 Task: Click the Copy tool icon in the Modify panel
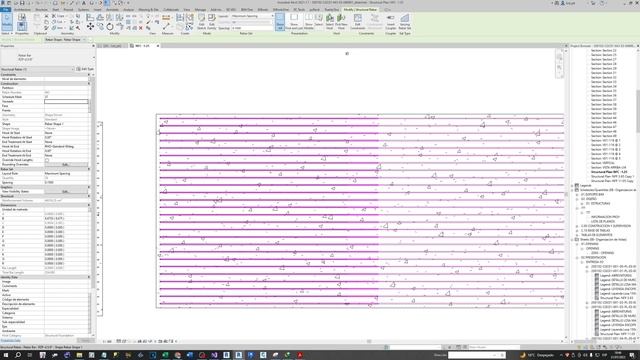[100, 27]
